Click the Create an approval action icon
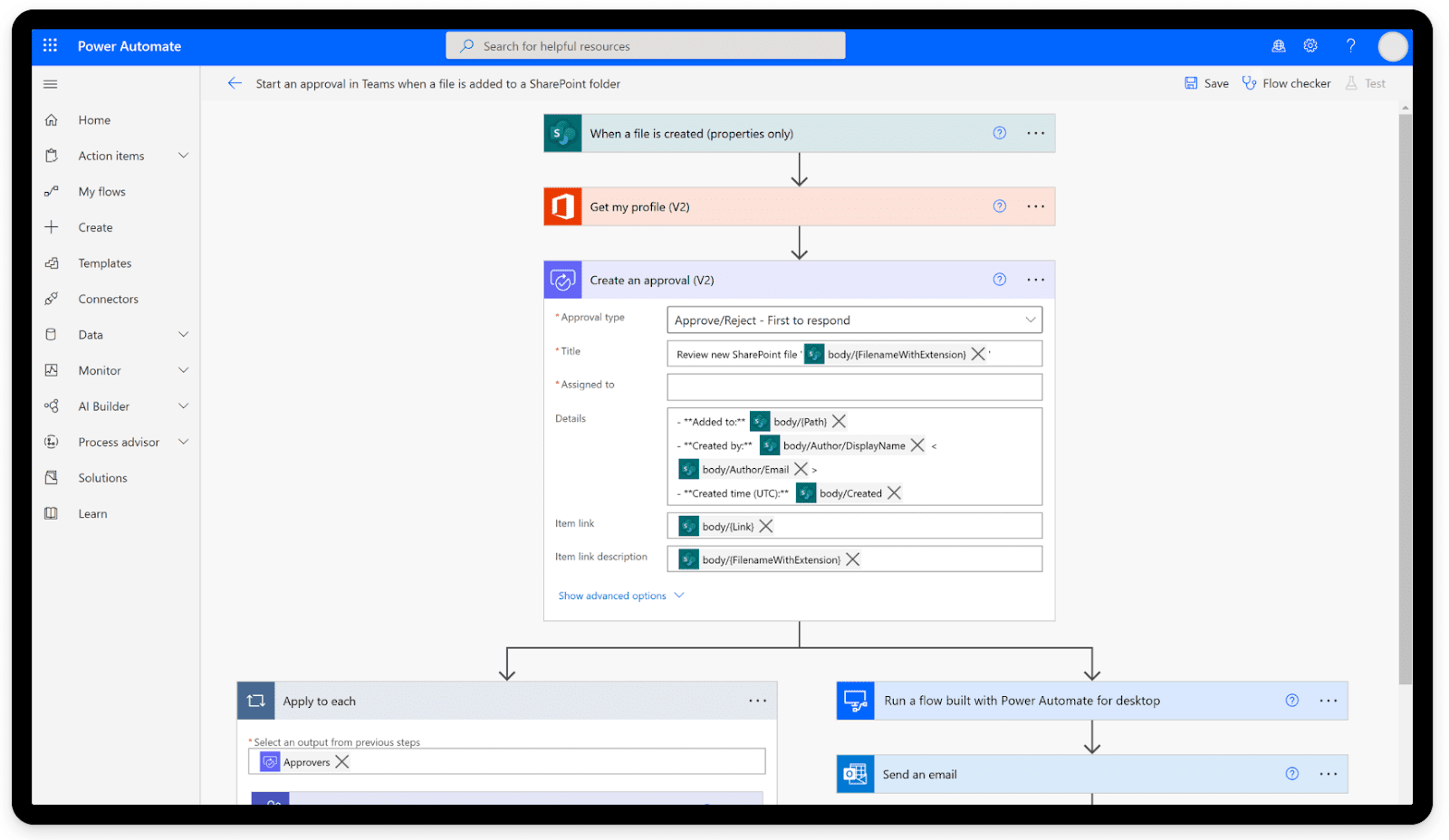The width and height of the screenshot is (1449, 840). [562, 280]
